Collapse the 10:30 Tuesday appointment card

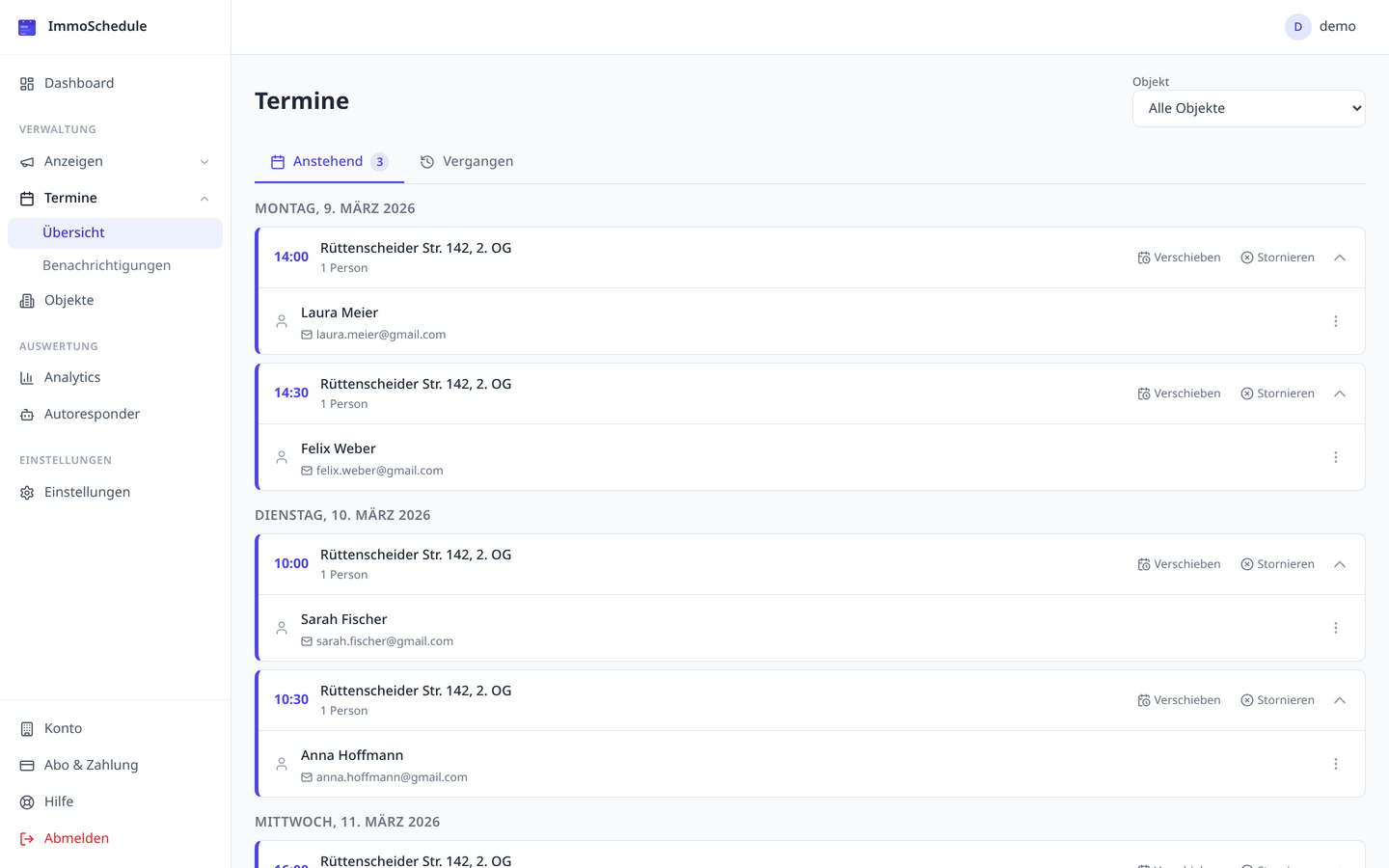point(1339,700)
